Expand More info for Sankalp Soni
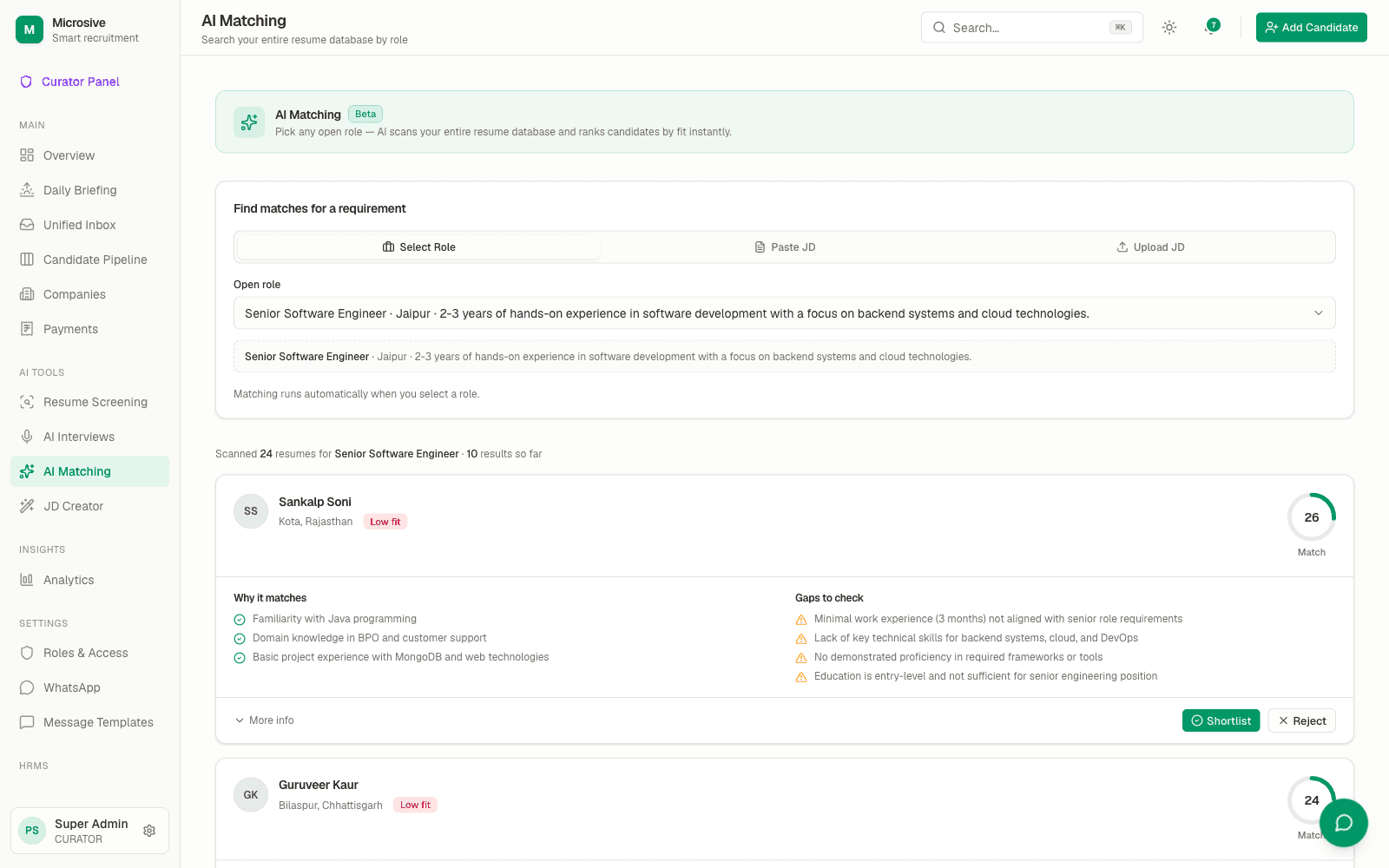The width and height of the screenshot is (1389, 868). (265, 720)
